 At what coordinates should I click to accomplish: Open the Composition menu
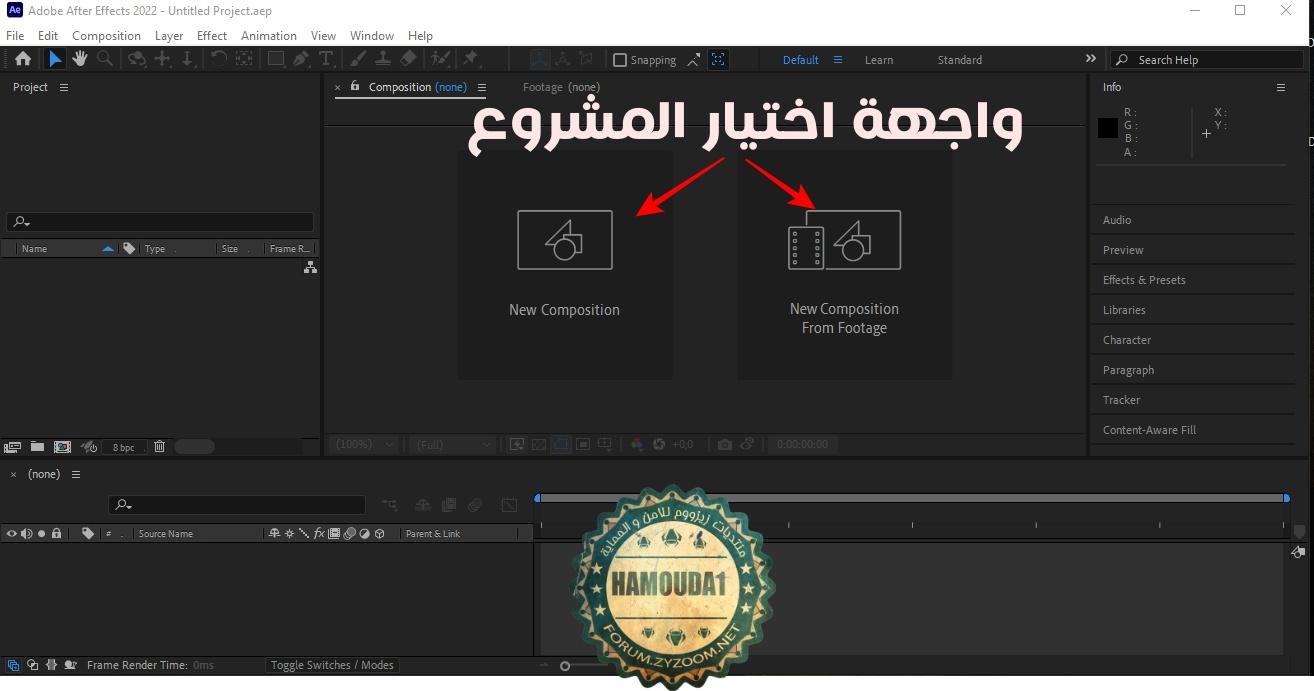click(x=106, y=35)
